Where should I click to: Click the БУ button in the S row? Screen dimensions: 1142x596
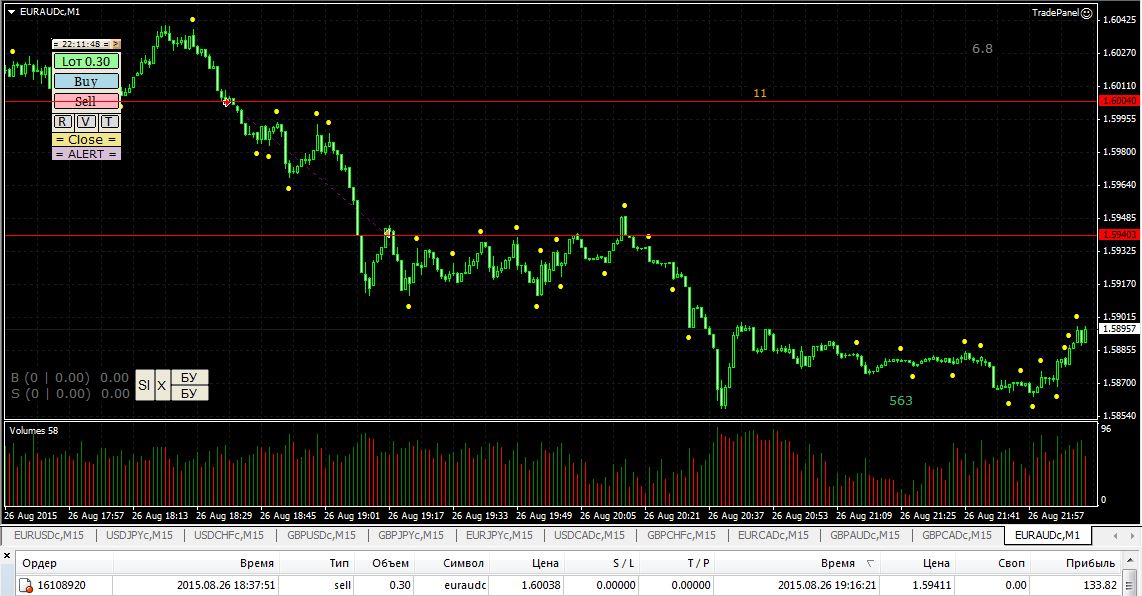click(189, 393)
